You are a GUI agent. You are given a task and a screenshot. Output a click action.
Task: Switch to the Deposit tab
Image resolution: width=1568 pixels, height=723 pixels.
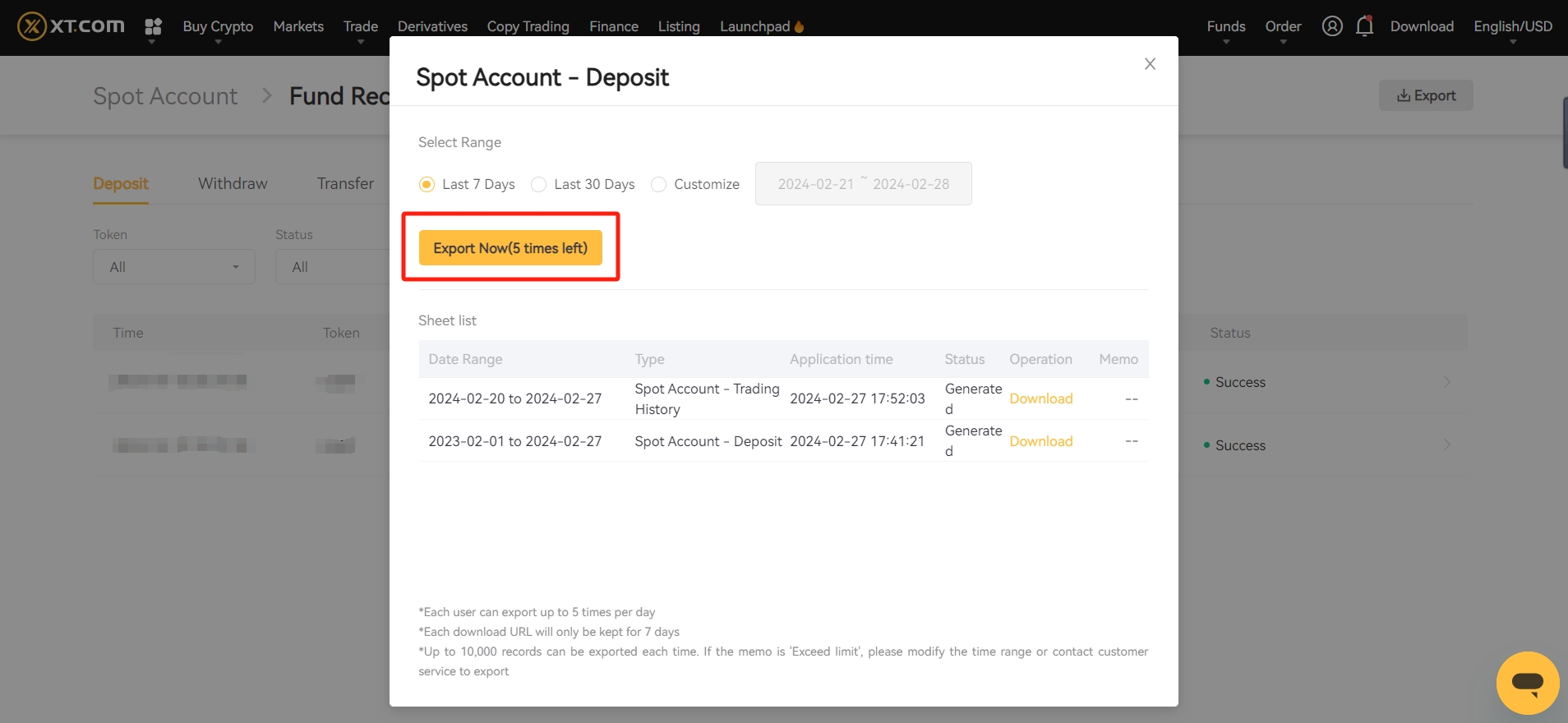121,183
